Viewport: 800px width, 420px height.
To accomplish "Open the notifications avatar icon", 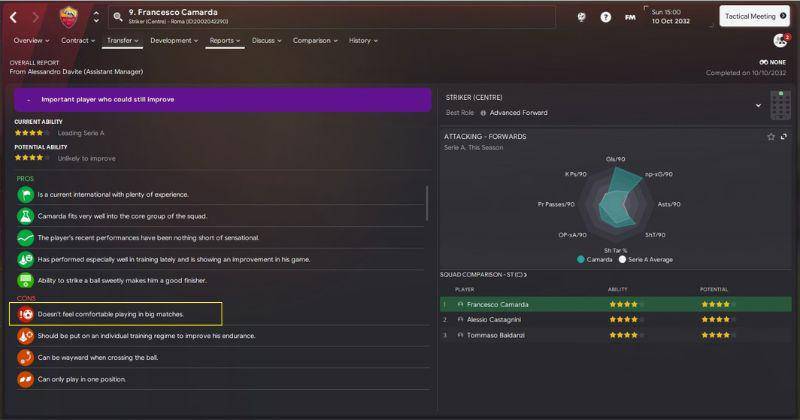I will pos(781,40).
